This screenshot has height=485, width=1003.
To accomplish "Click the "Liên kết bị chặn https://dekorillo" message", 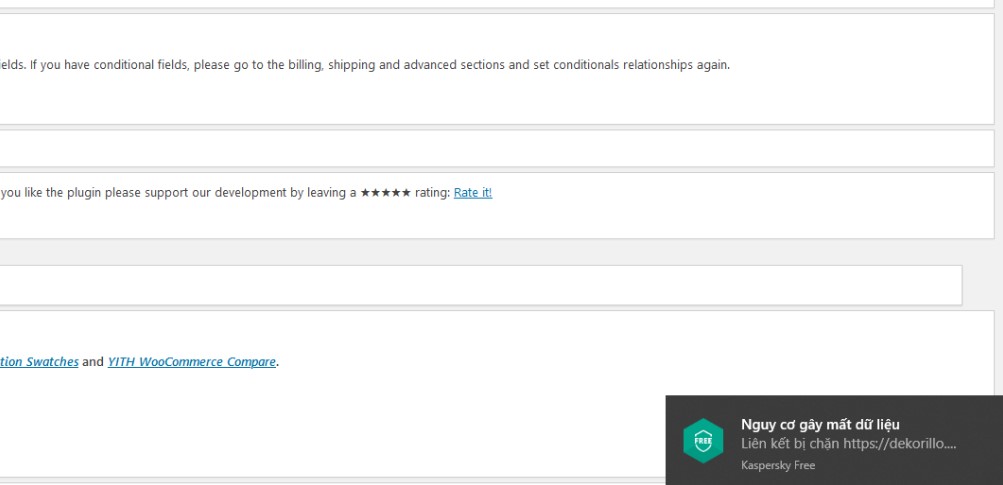I will [848, 443].
